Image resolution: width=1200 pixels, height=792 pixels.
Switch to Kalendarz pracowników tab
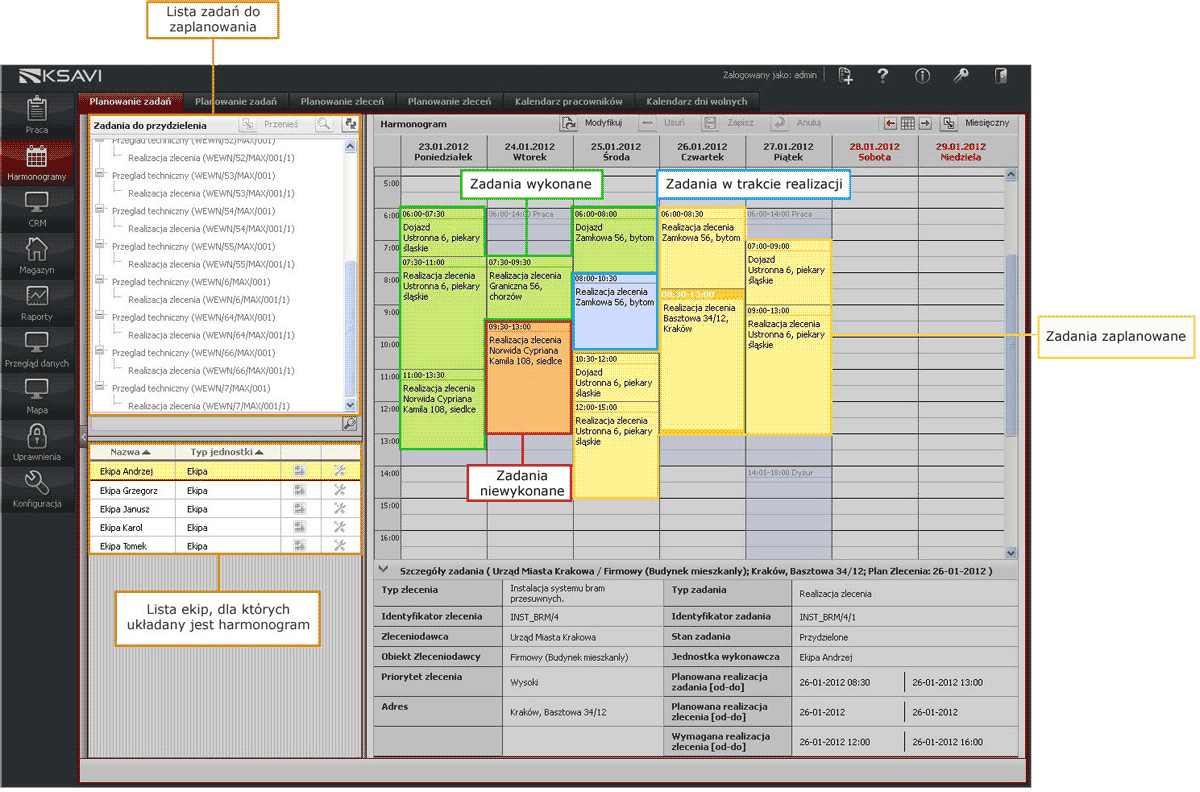(x=568, y=101)
